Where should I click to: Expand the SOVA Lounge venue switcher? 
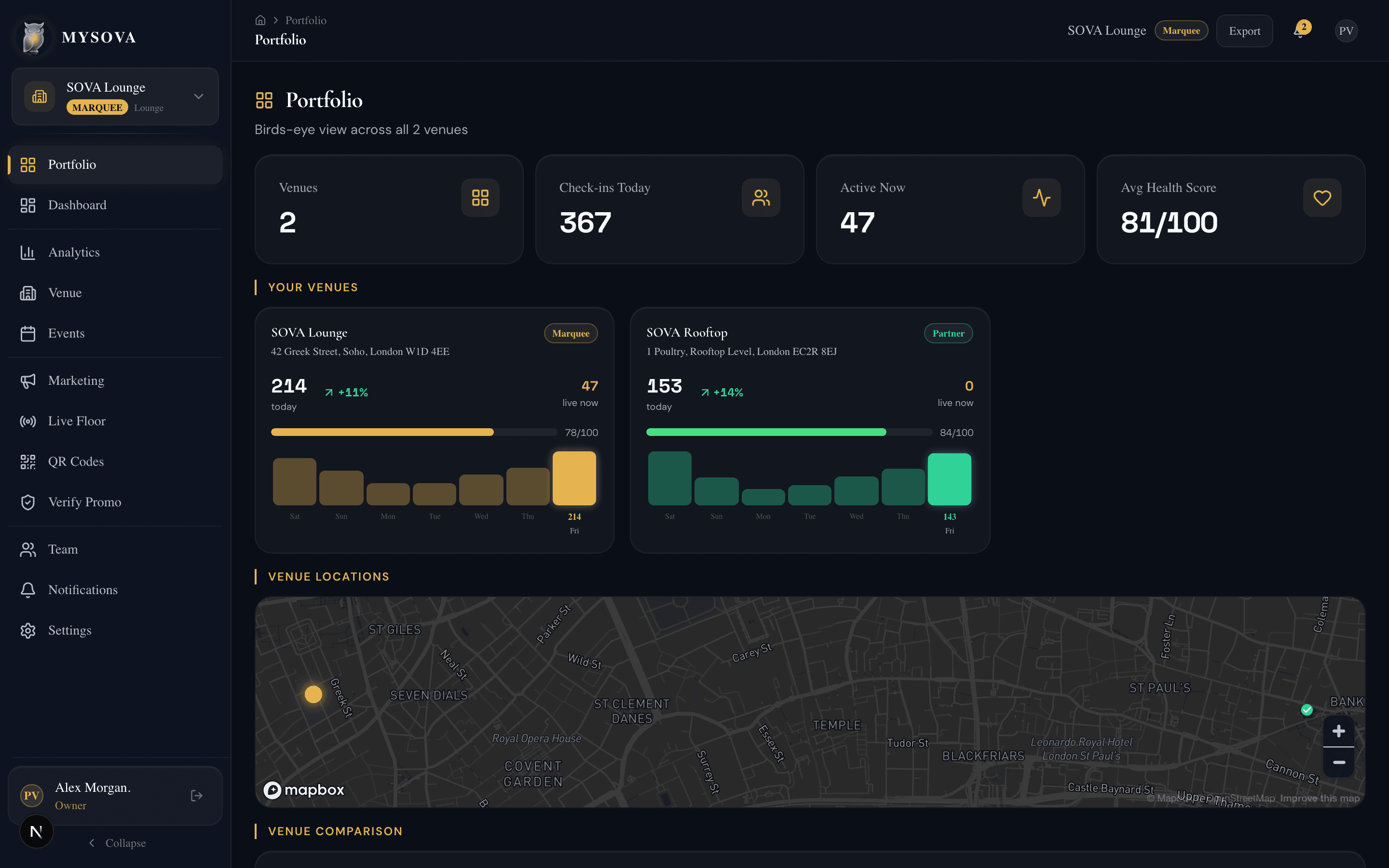[x=198, y=96]
